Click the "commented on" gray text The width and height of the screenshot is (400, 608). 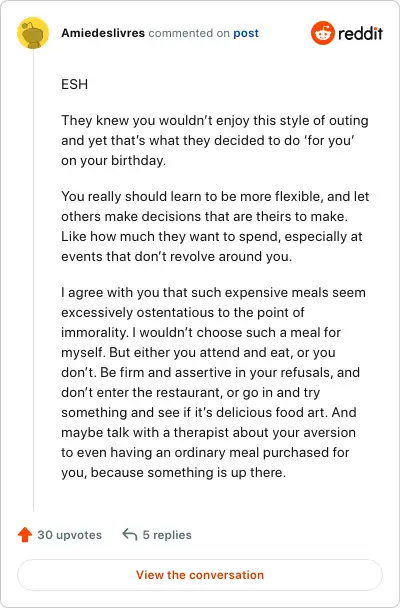click(x=189, y=33)
